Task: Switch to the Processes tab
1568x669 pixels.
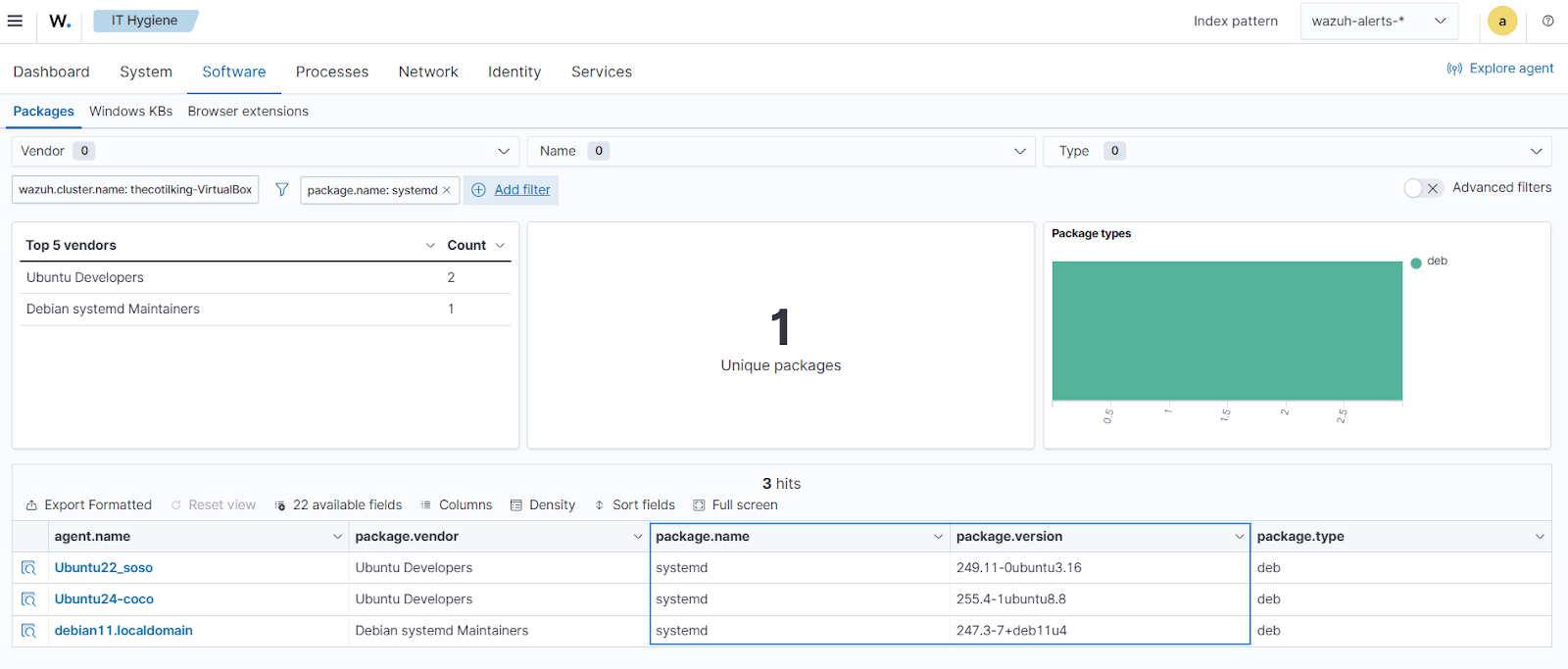Action: pos(331,72)
